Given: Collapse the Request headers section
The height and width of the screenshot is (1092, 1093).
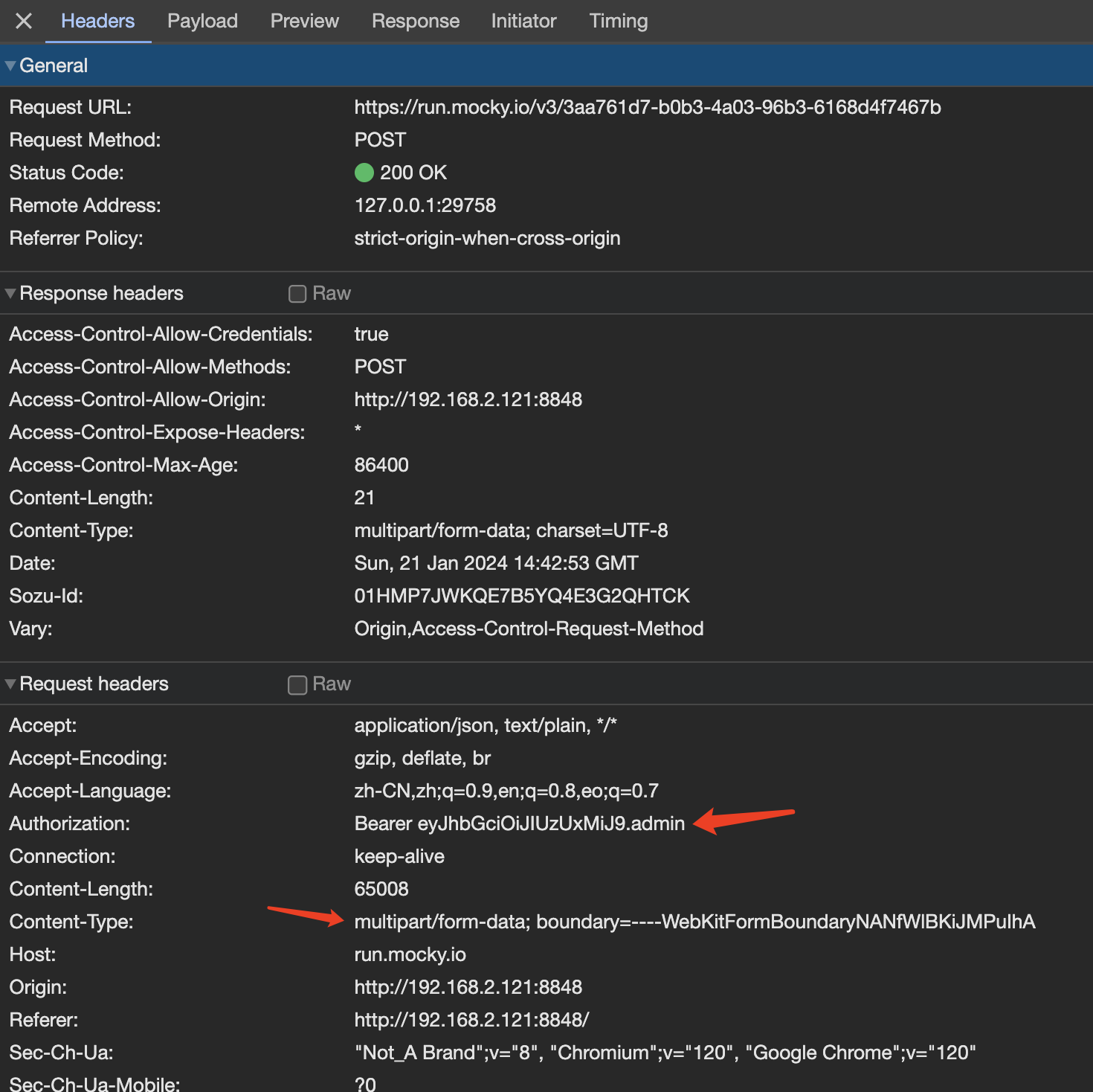Looking at the screenshot, I should 11,684.
